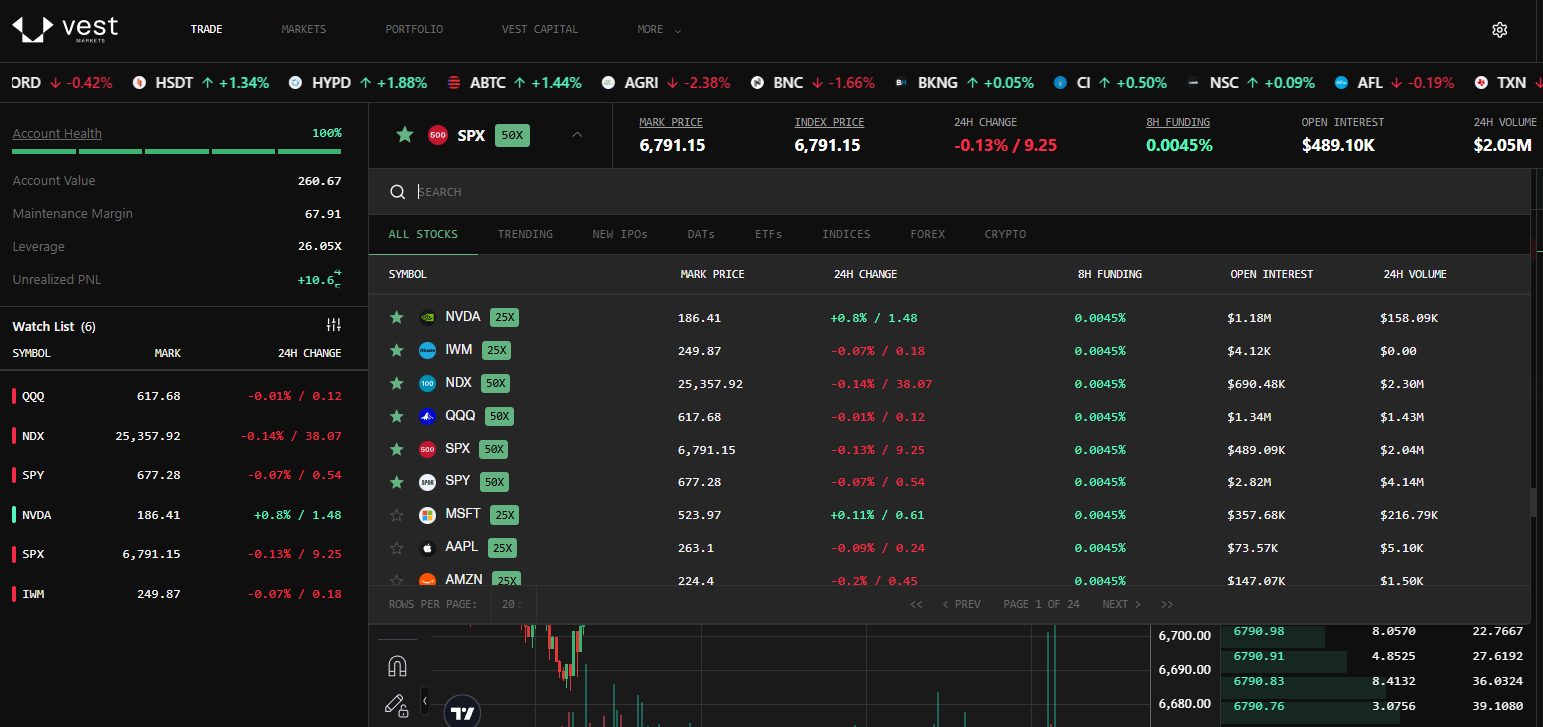1543x727 pixels.
Task: Click the MSFT logo icon in the list
Action: (427, 515)
